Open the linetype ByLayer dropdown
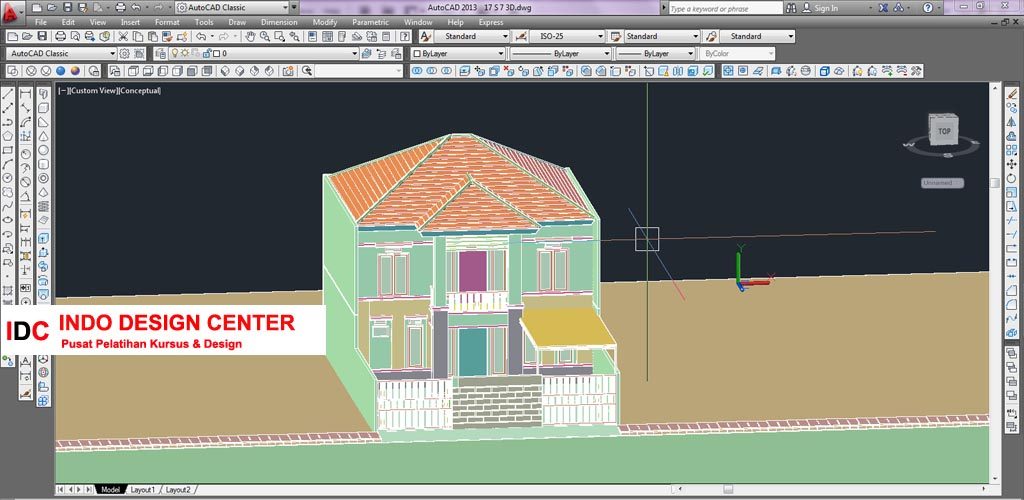Viewport: 1024px width, 500px height. (x=560, y=54)
